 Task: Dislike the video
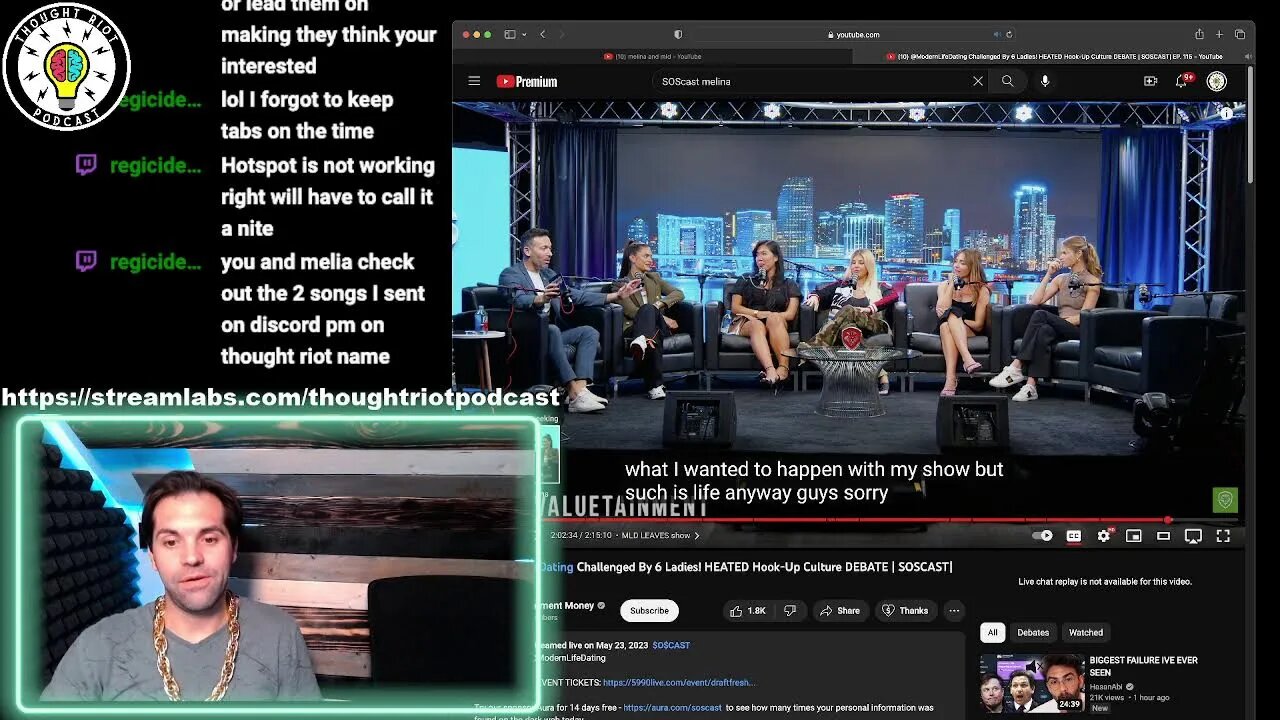click(790, 610)
